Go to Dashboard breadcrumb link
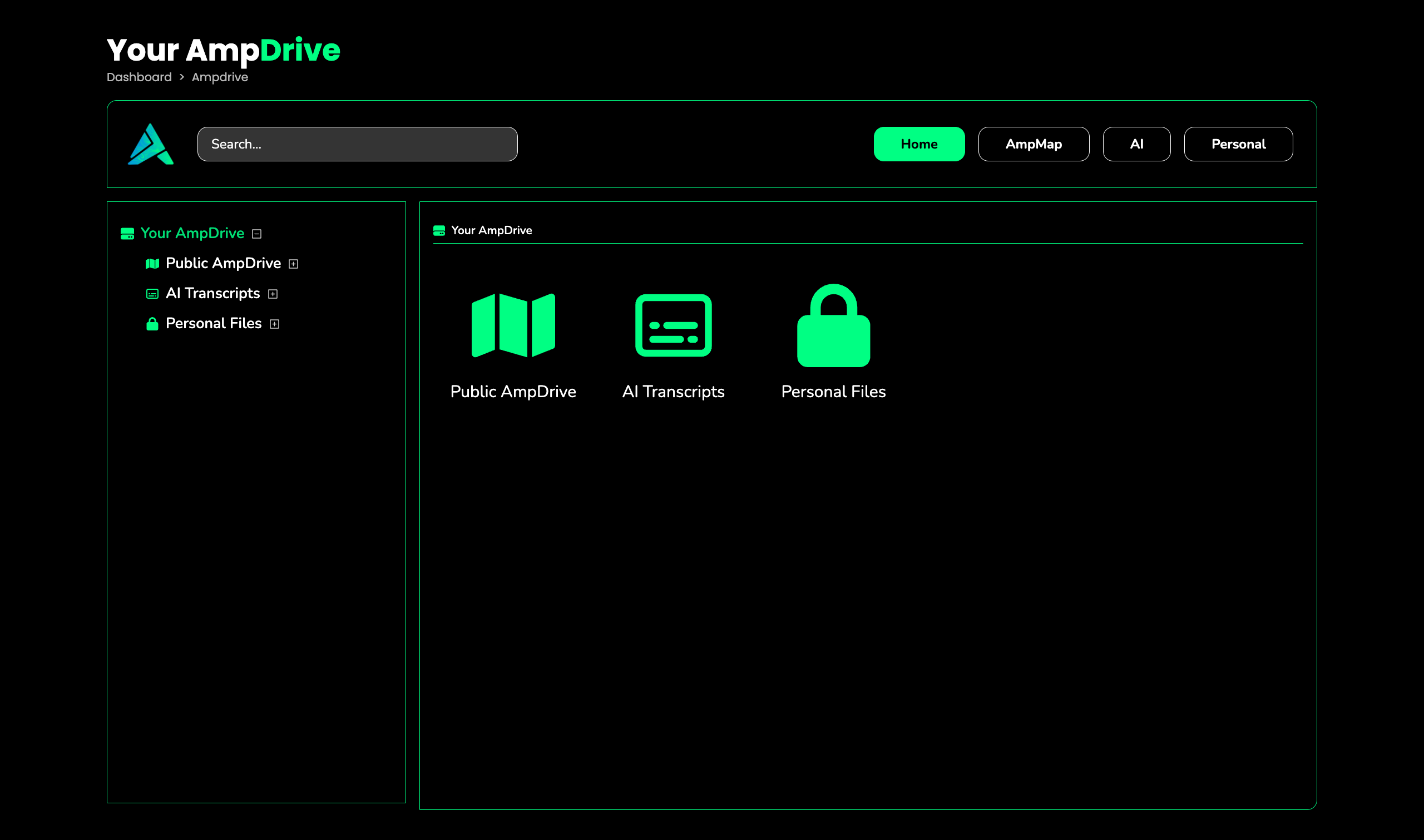 (139, 77)
